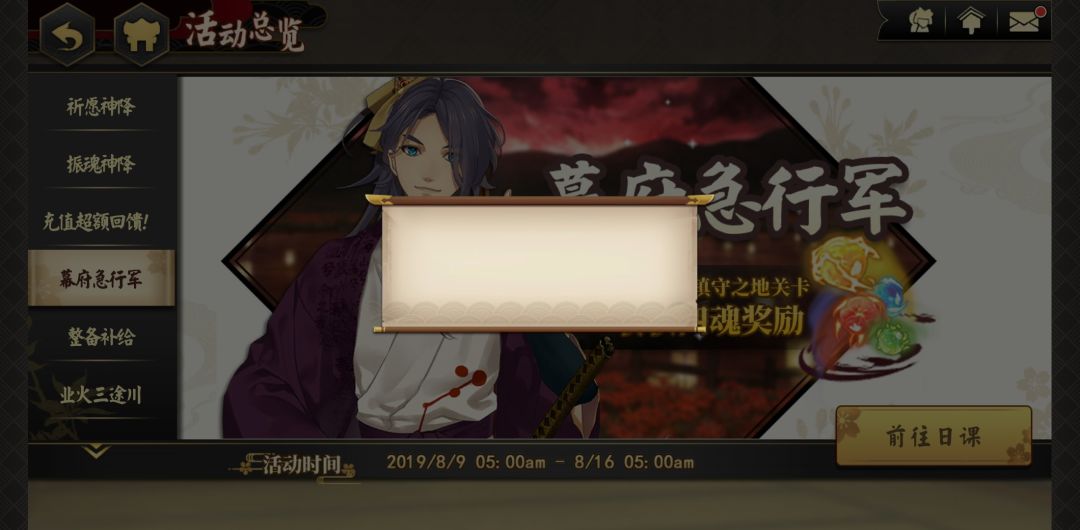Tap the house with up-arrow icon
Image resolution: width=1080 pixels, height=530 pixels.
[x=970, y=21]
